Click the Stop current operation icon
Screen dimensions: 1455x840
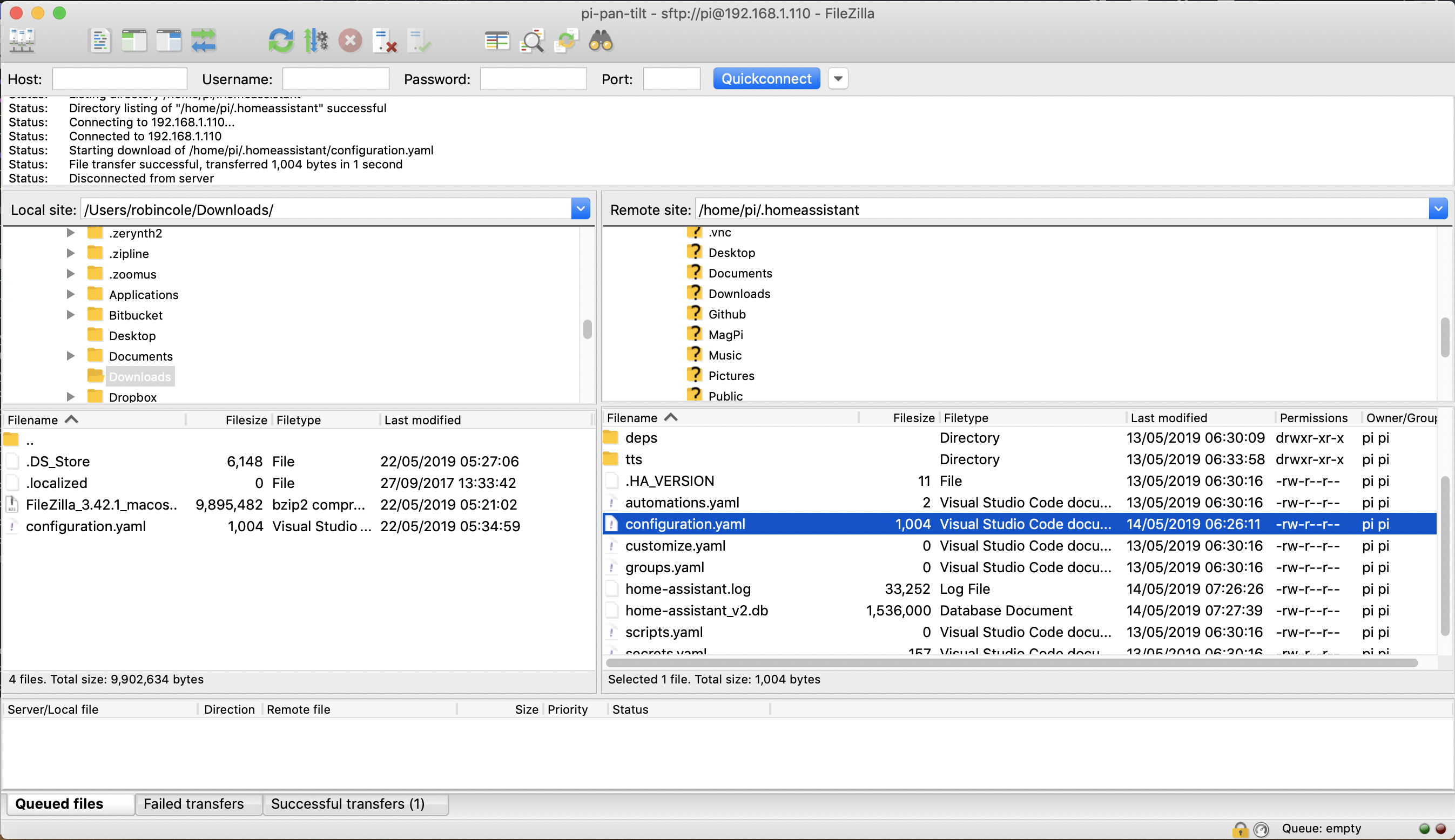tap(350, 41)
